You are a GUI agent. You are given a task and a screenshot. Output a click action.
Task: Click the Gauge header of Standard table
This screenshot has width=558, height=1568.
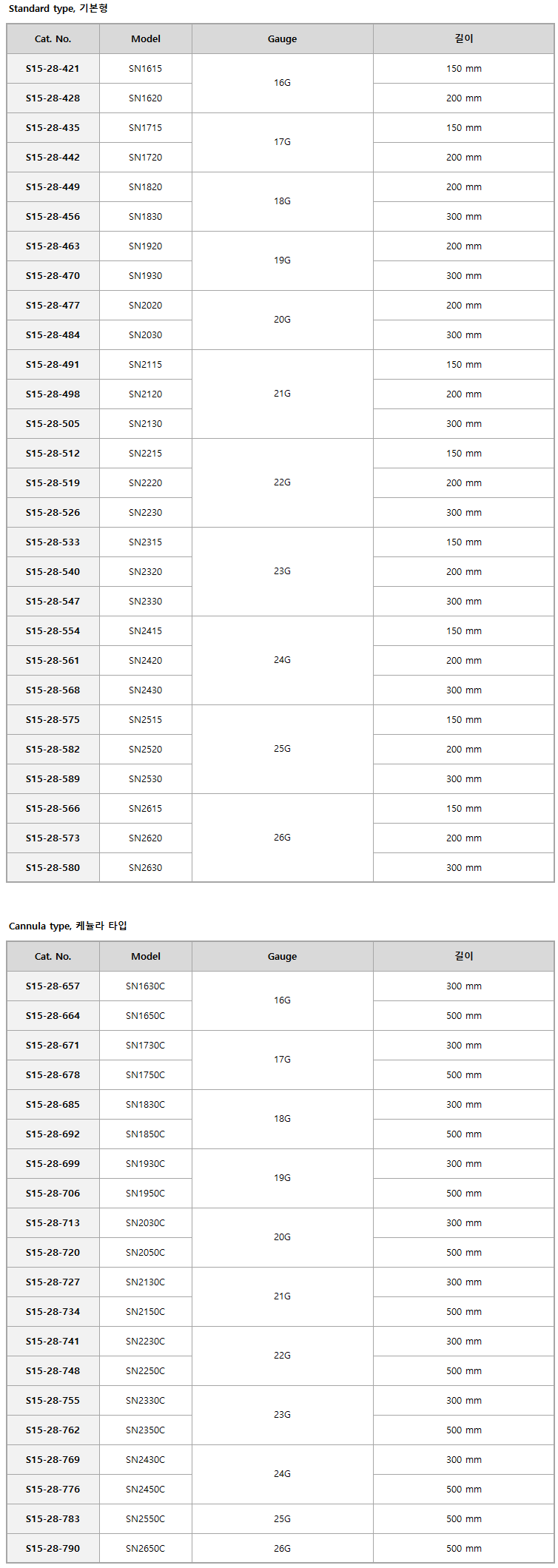coord(283,39)
